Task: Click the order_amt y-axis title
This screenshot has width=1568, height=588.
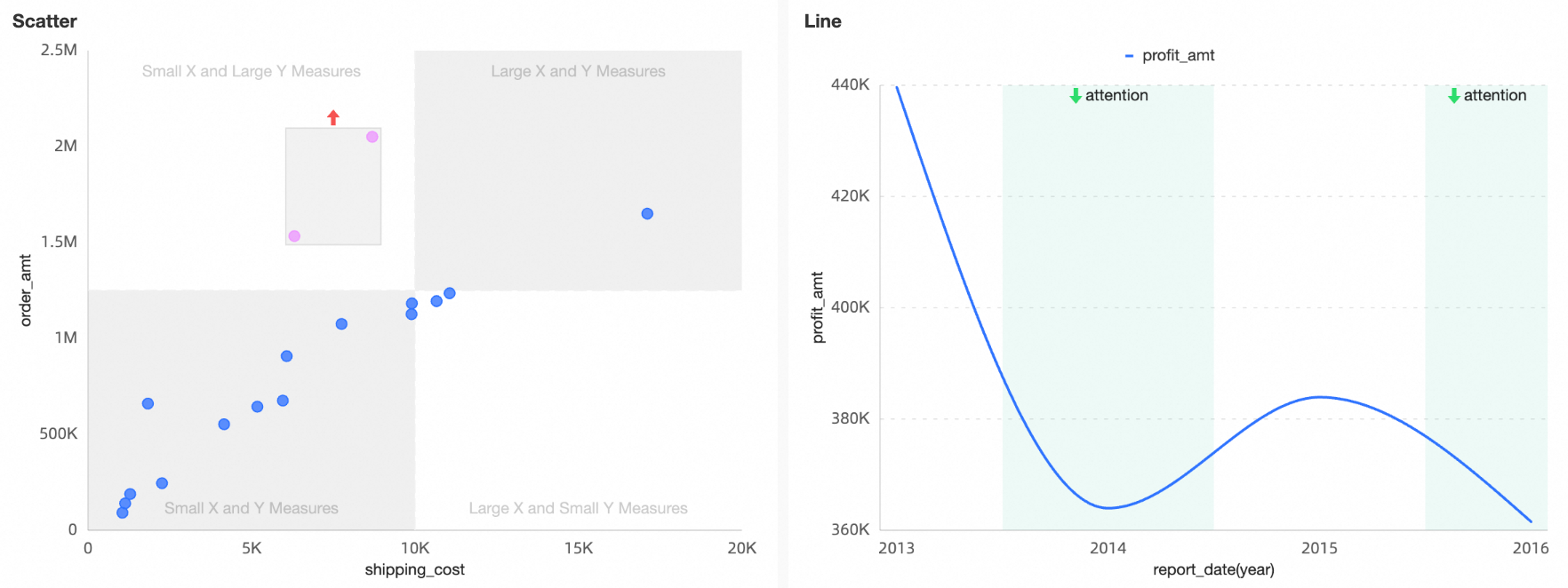Action: click(26, 290)
